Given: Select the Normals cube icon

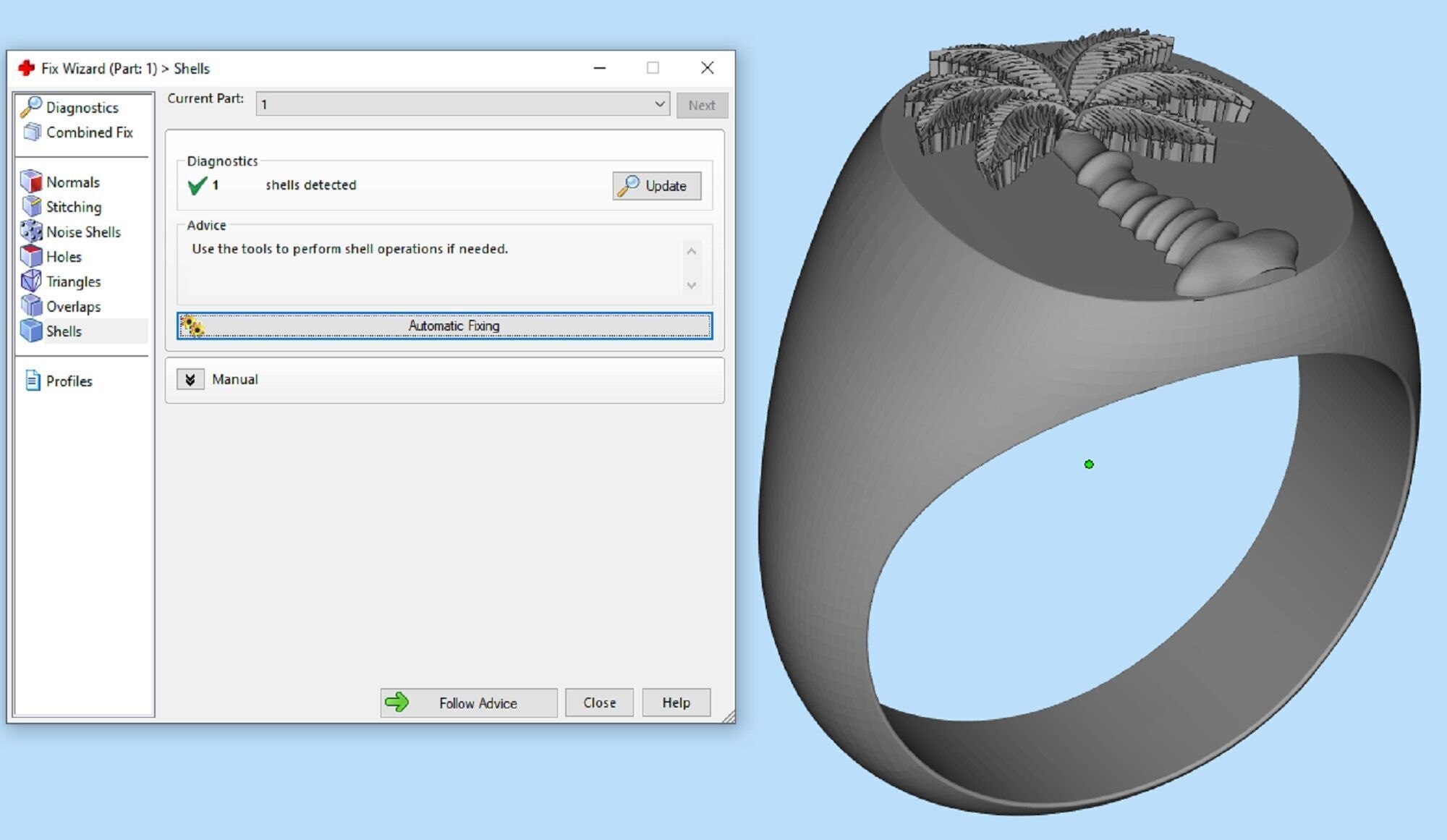Looking at the screenshot, I should coord(32,182).
